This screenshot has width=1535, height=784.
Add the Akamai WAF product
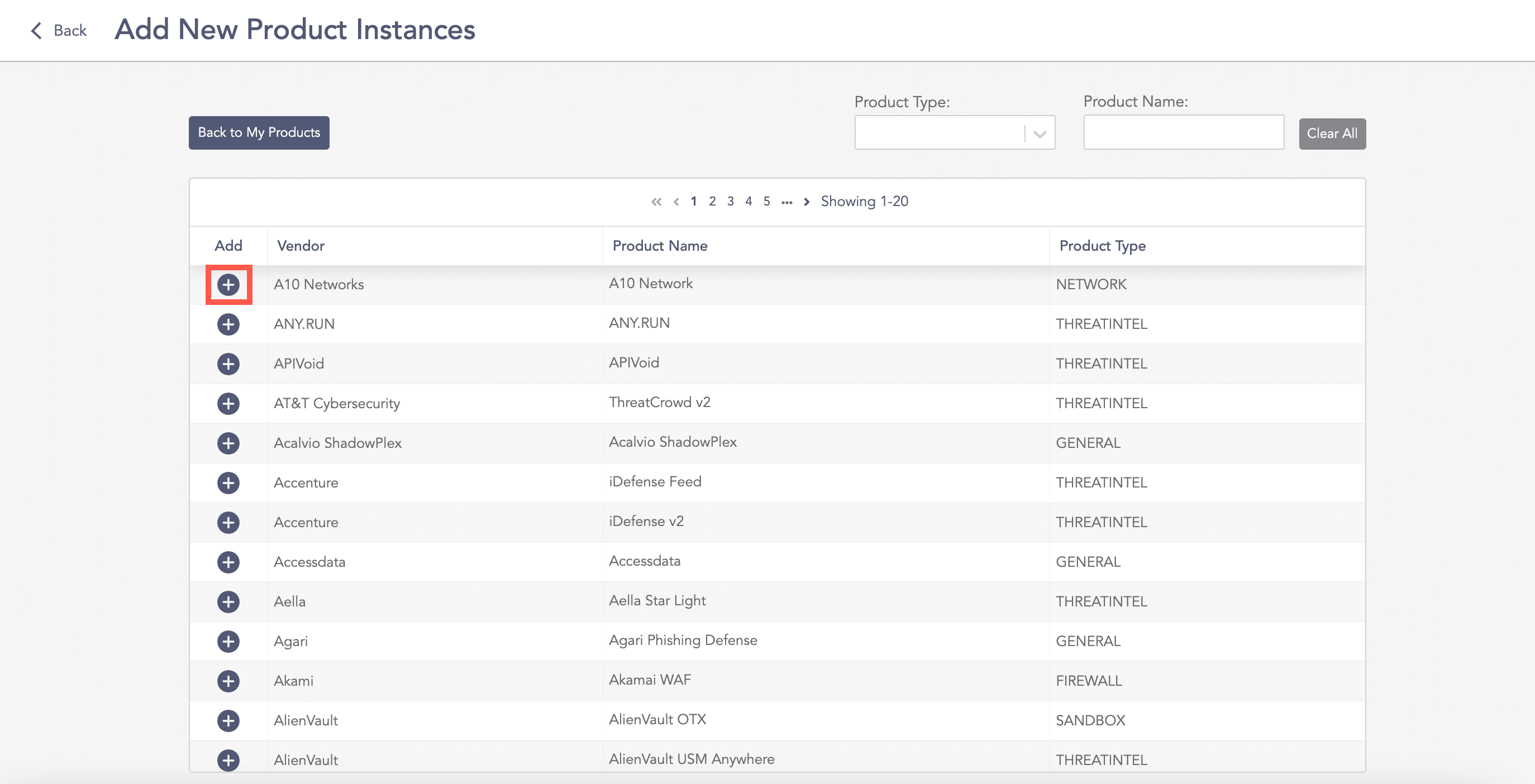[228, 681]
